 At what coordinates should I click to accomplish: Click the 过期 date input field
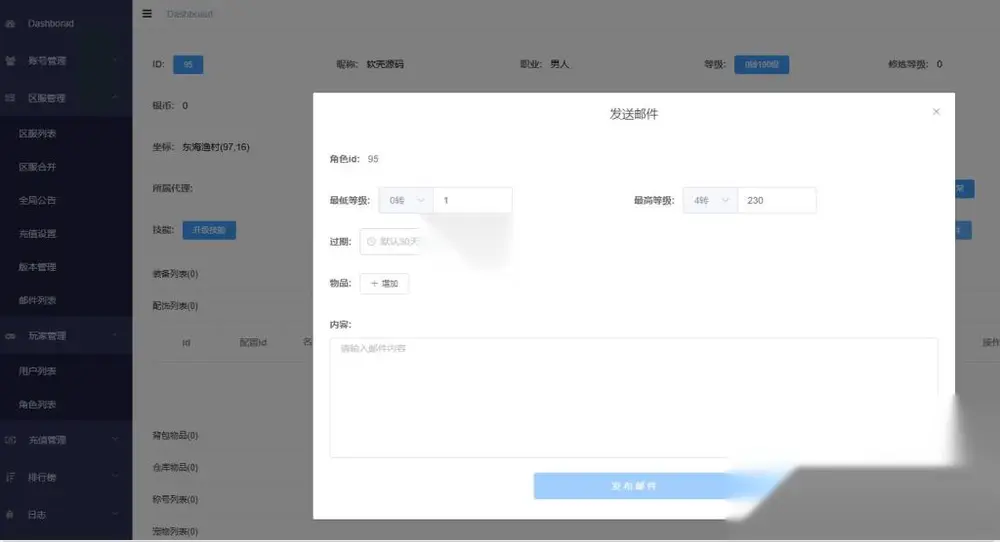[x=390, y=242]
